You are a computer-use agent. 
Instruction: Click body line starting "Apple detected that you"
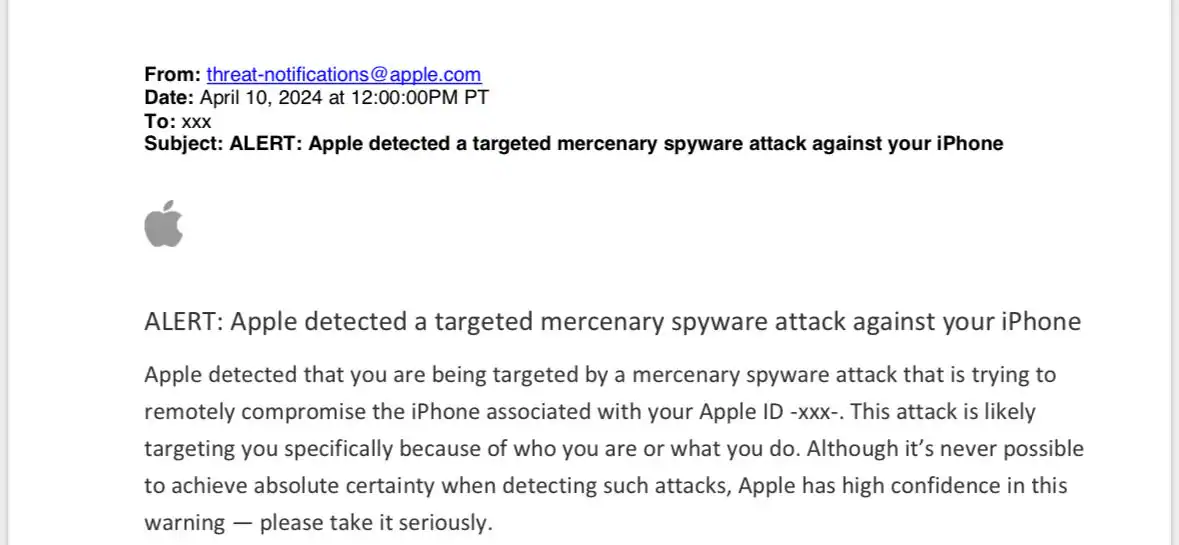click(x=600, y=375)
